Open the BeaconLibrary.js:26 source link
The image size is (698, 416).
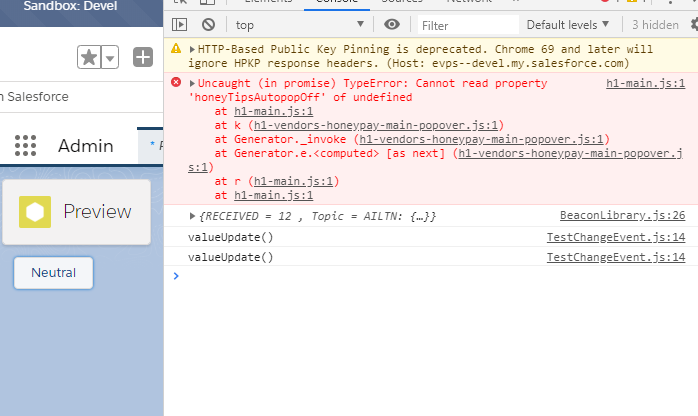tap(621, 215)
